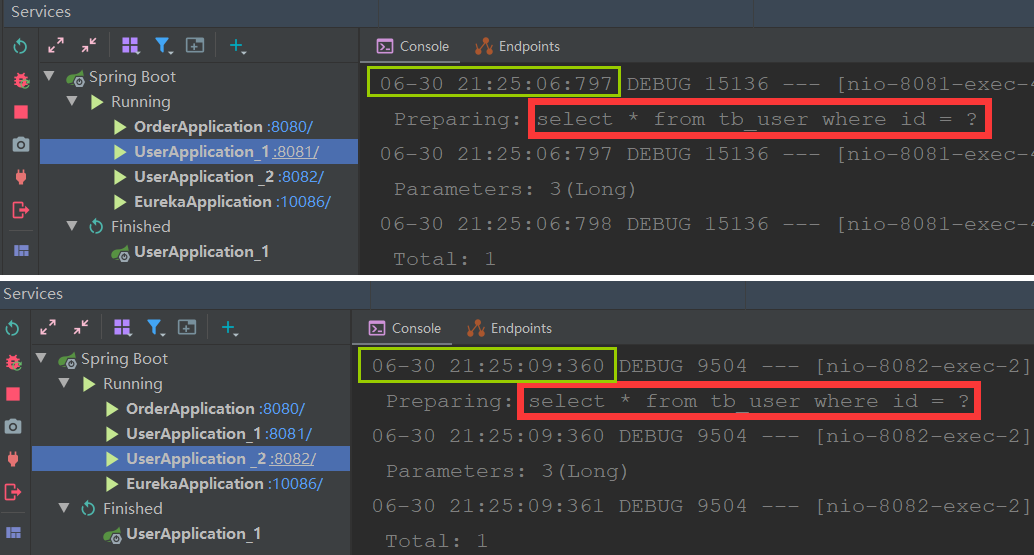This screenshot has width=1034, height=555.
Task: Open :10086/ link on EurekaApplication, top tree
Action: 303,202
